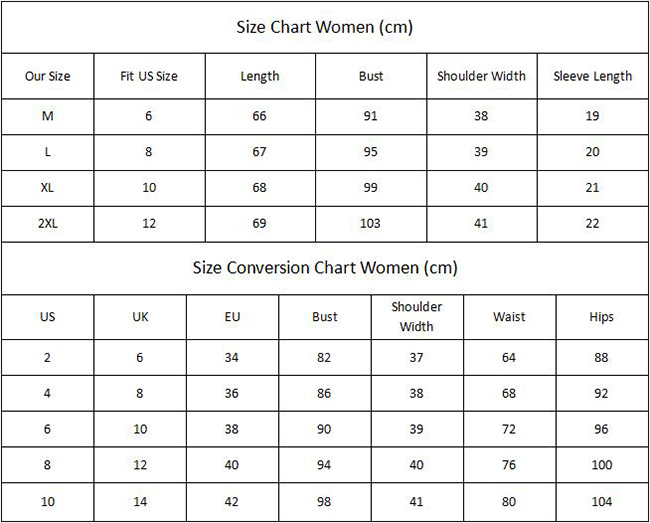Select the bust value 103 cell
Image resolution: width=650 pixels, height=523 pixels.
coord(370,224)
